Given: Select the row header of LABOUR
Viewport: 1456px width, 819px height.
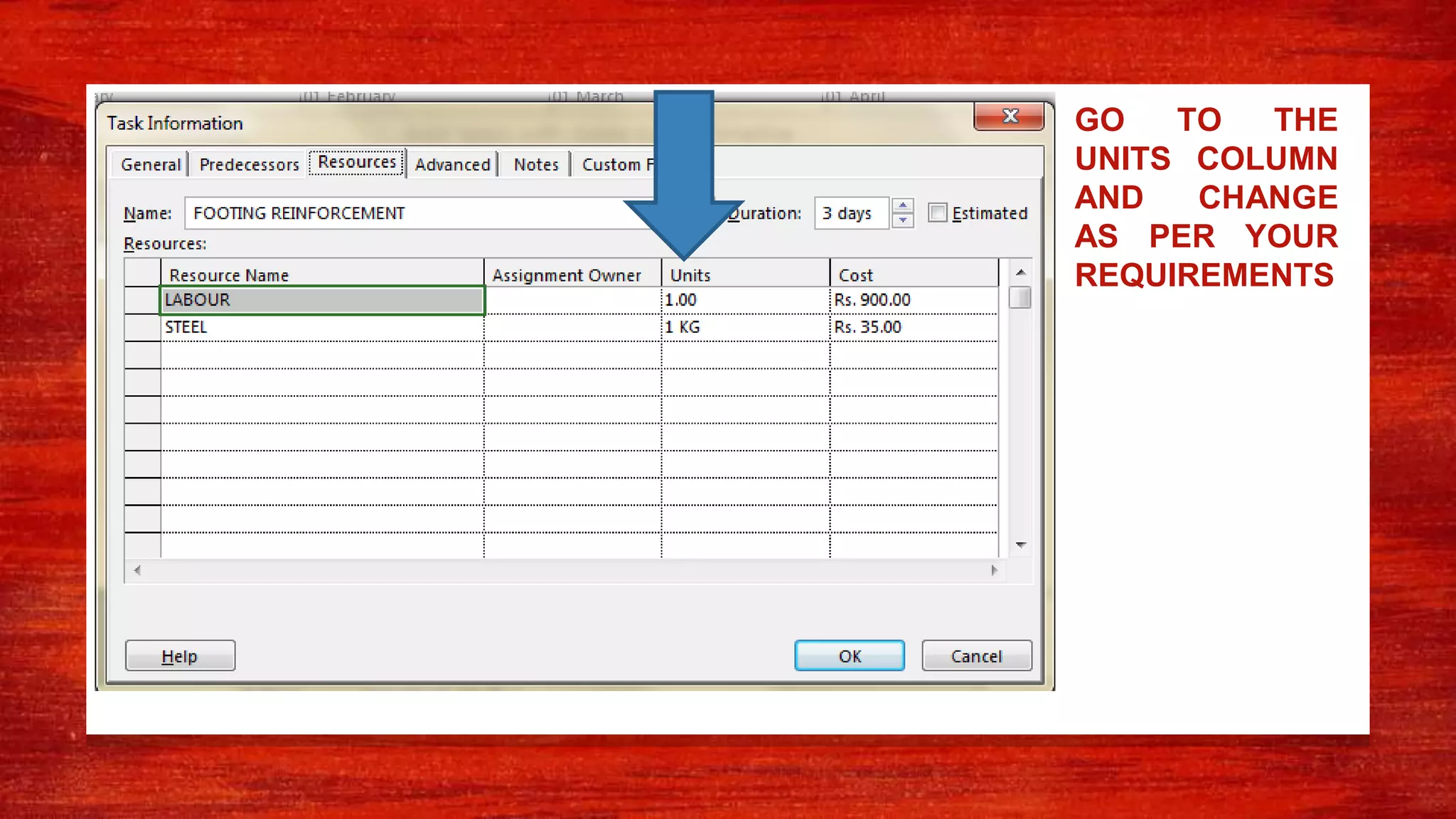Looking at the screenshot, I should pos(142,300).
